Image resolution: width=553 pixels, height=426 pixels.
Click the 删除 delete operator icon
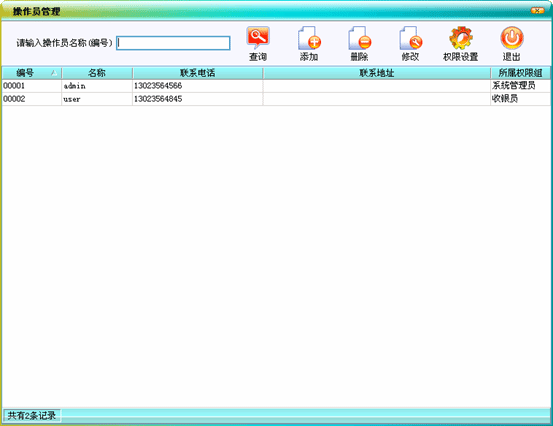359,37
